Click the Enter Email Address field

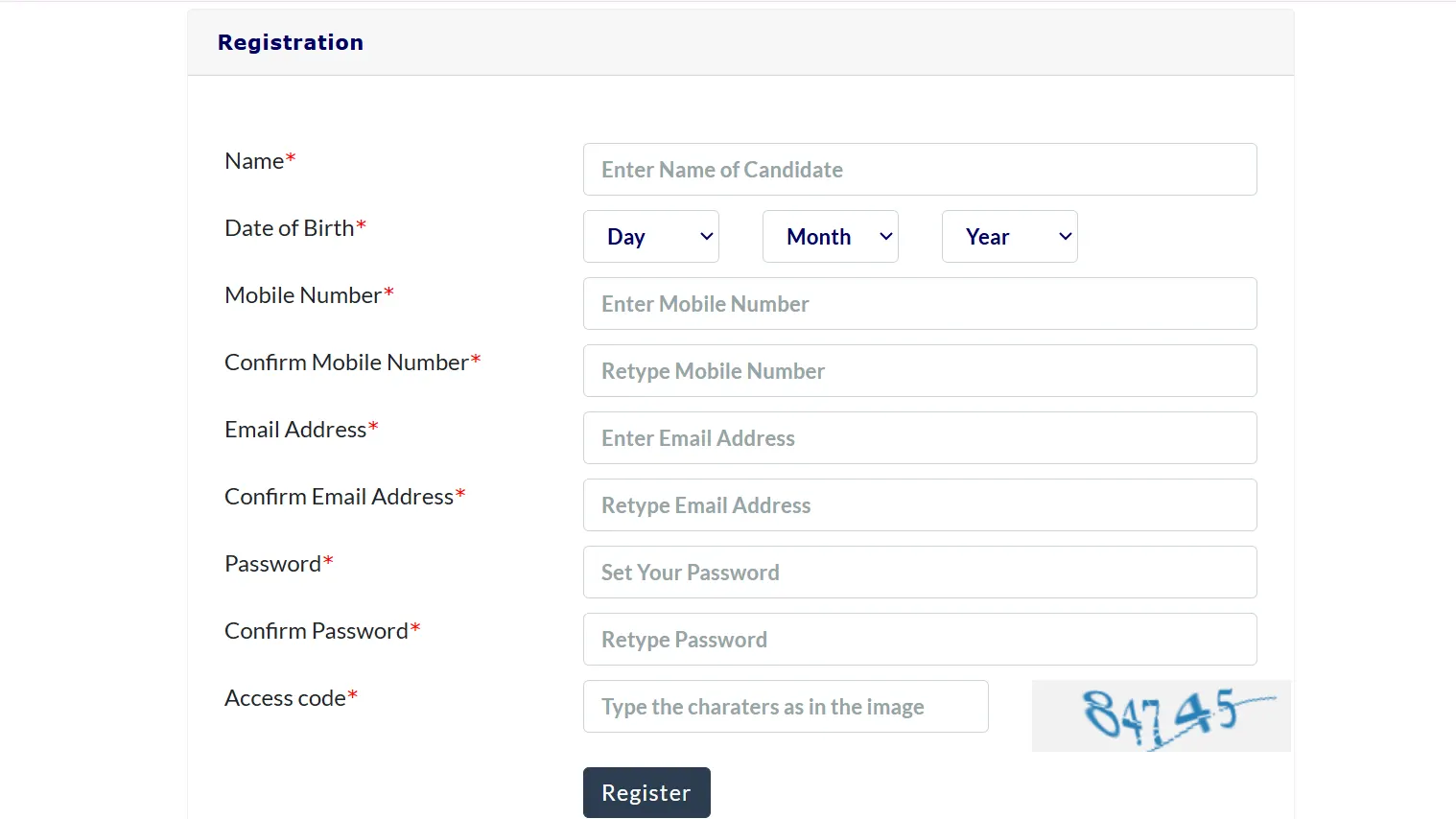pyautogui.click(x=919, y=437)
